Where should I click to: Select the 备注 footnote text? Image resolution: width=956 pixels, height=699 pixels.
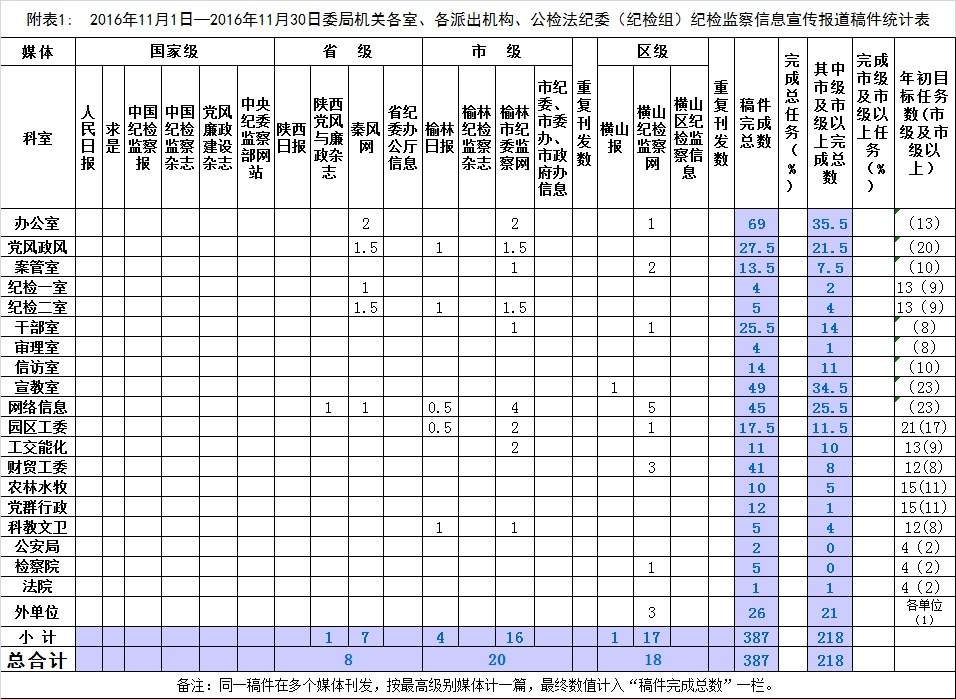[x=477, y=685]
